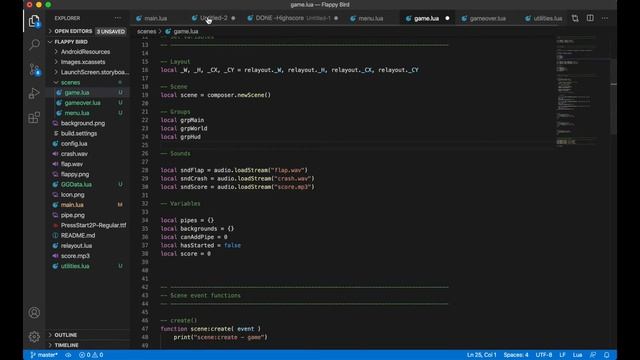The image size is (640, 360).
Task: Click Ln 25, Col 1 in status bar
Action: click(x=482, y=355)
